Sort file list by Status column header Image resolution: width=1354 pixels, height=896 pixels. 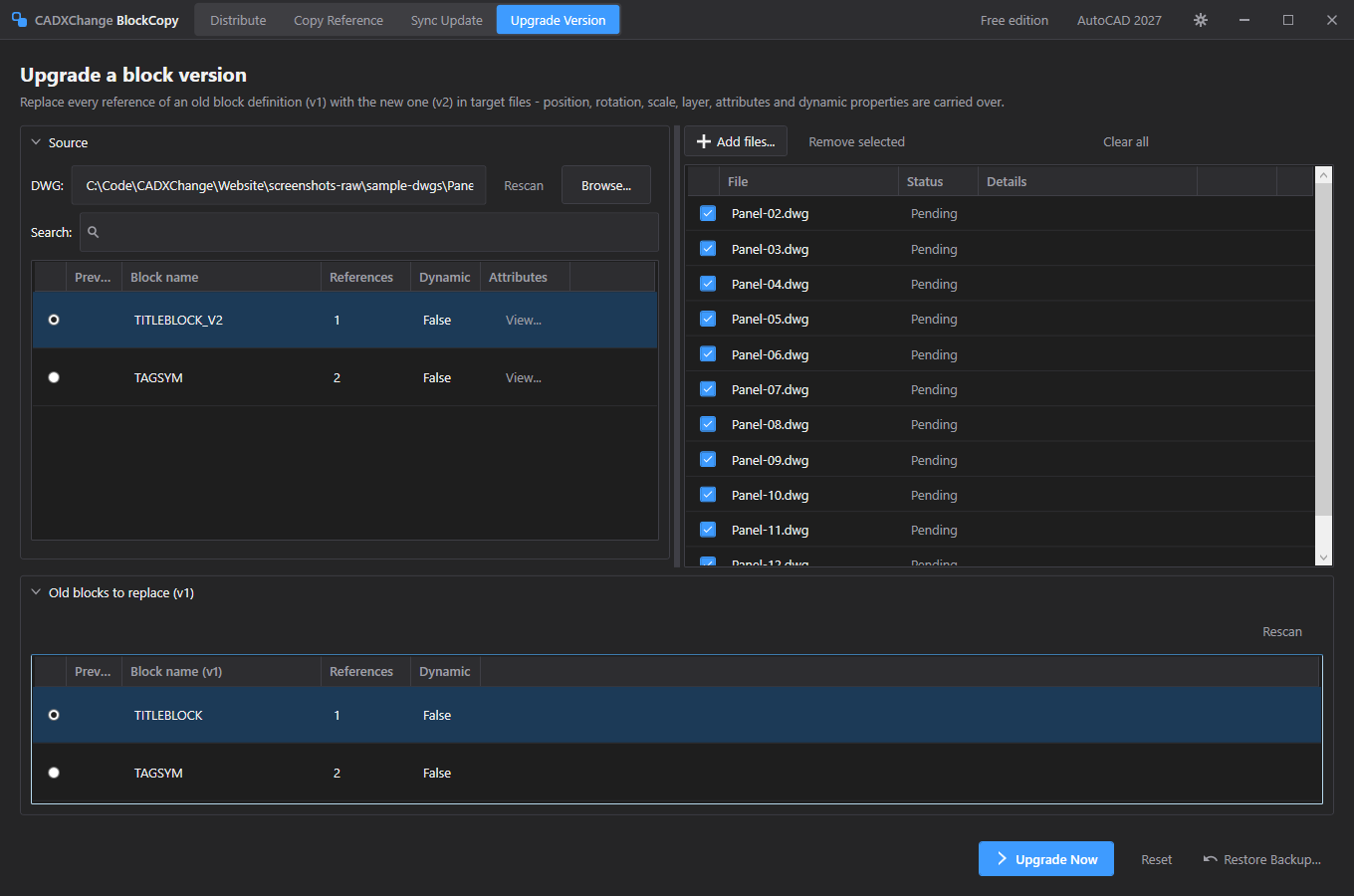pyautogui.click(x=938, y=181)
